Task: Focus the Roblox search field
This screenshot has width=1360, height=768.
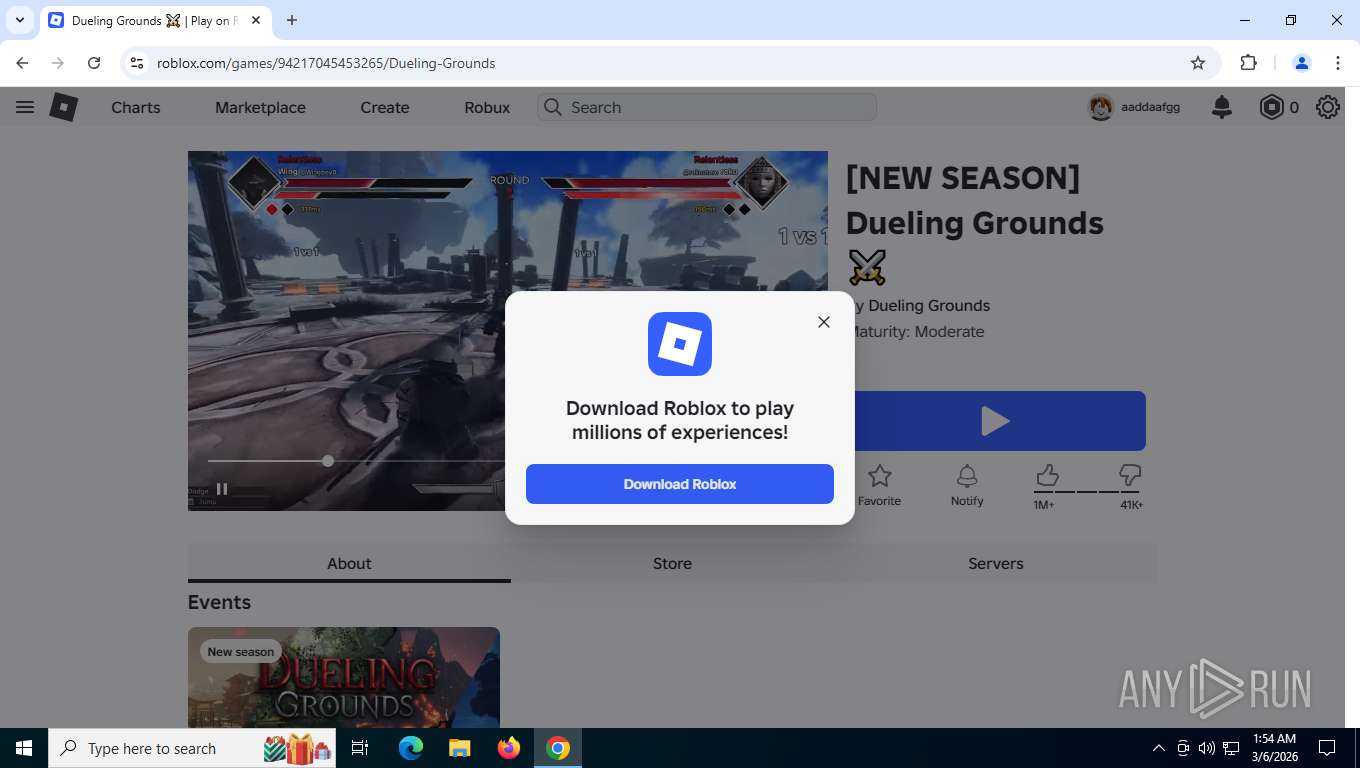Action: [707, 107]
